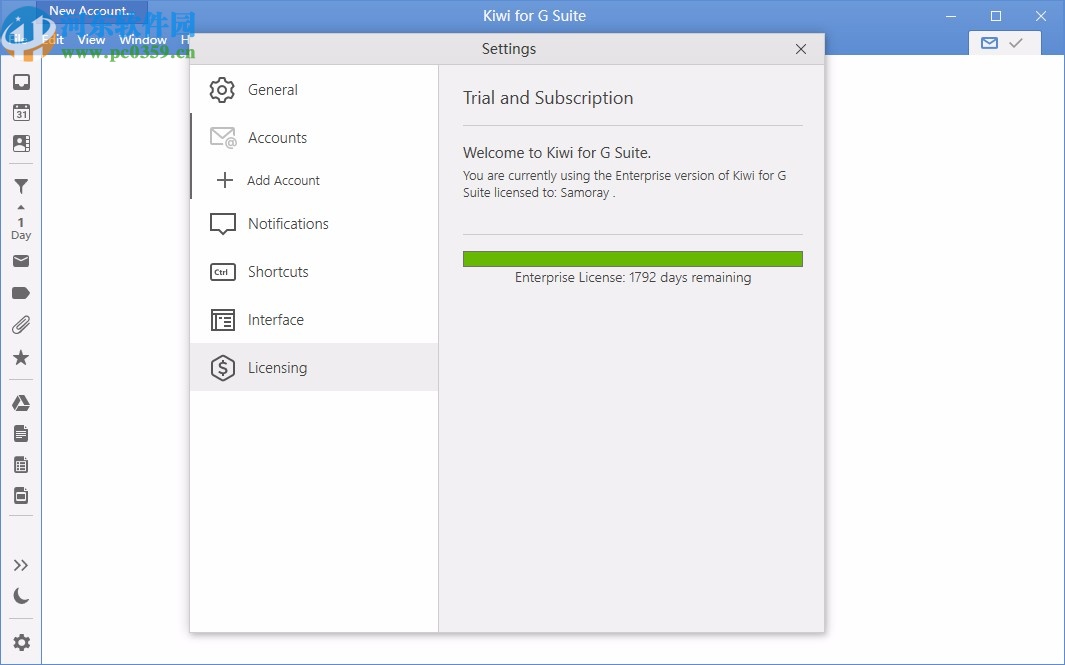Viewport: 1065px width, 665px height.
Task: Click Add Account in the settings list
Action: [283, 180]
